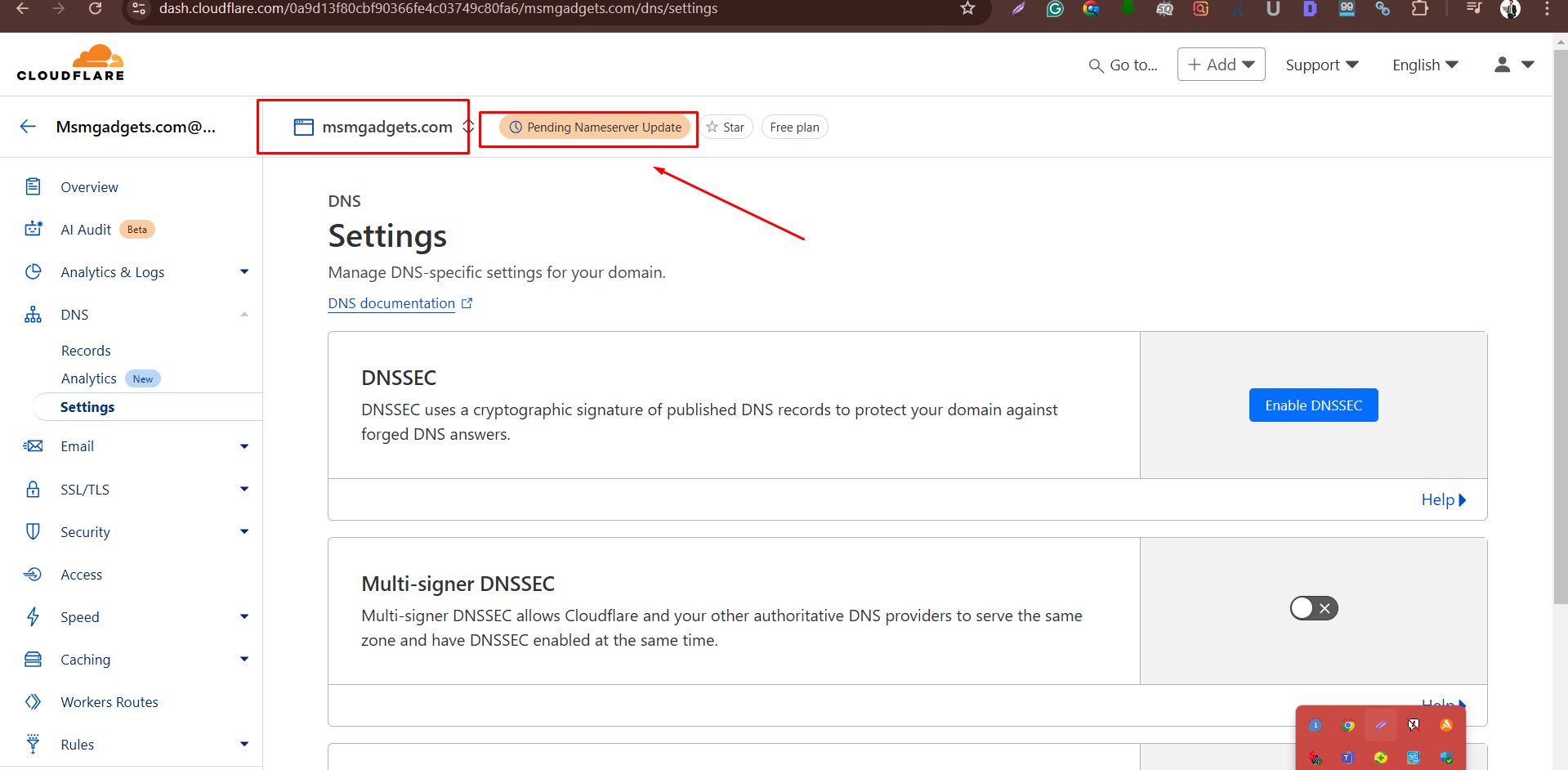Open the Go to... search
Viewport: 1568px width, 770px height.
pos(1124,65)
